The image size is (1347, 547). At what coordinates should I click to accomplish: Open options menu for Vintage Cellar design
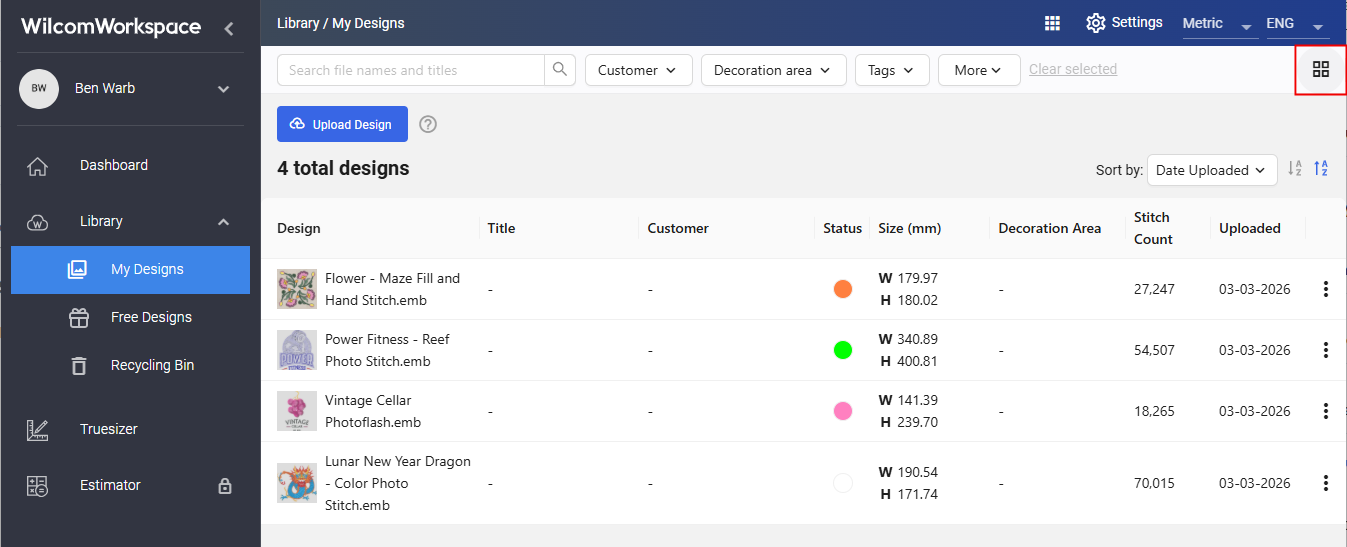coord(1325,411)
